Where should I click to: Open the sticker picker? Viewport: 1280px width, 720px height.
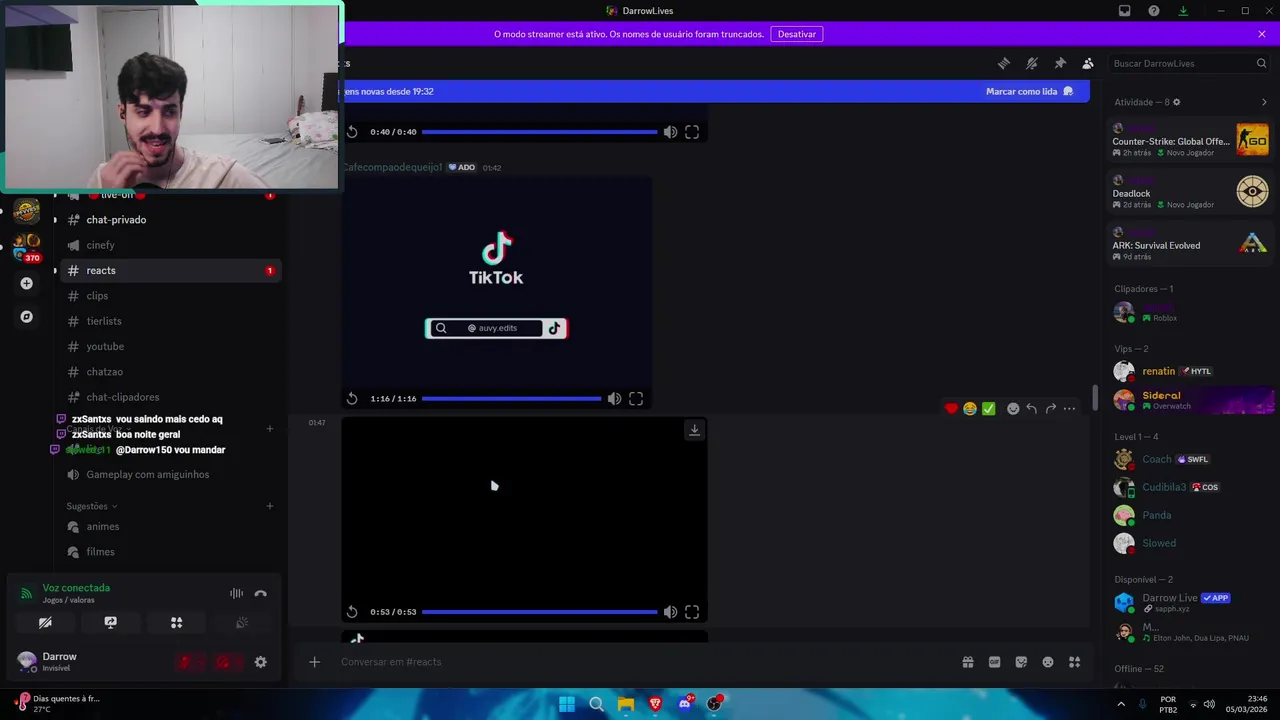pyautogui.click(x=1021, y=662)
